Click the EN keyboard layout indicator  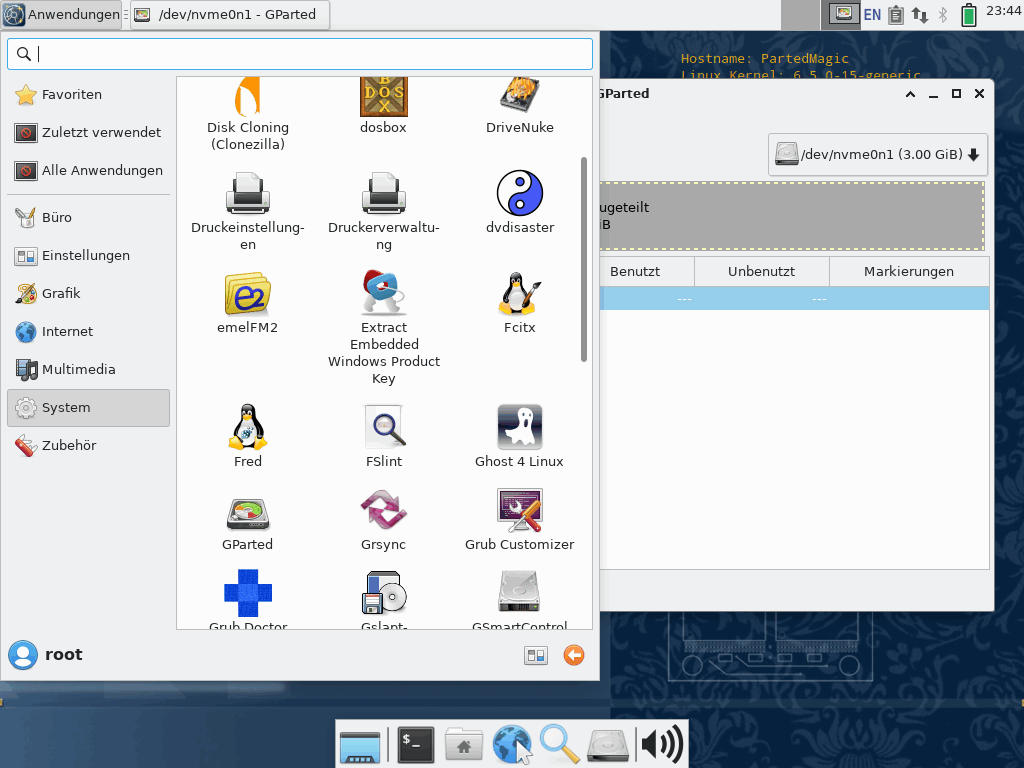coord(872,15)
